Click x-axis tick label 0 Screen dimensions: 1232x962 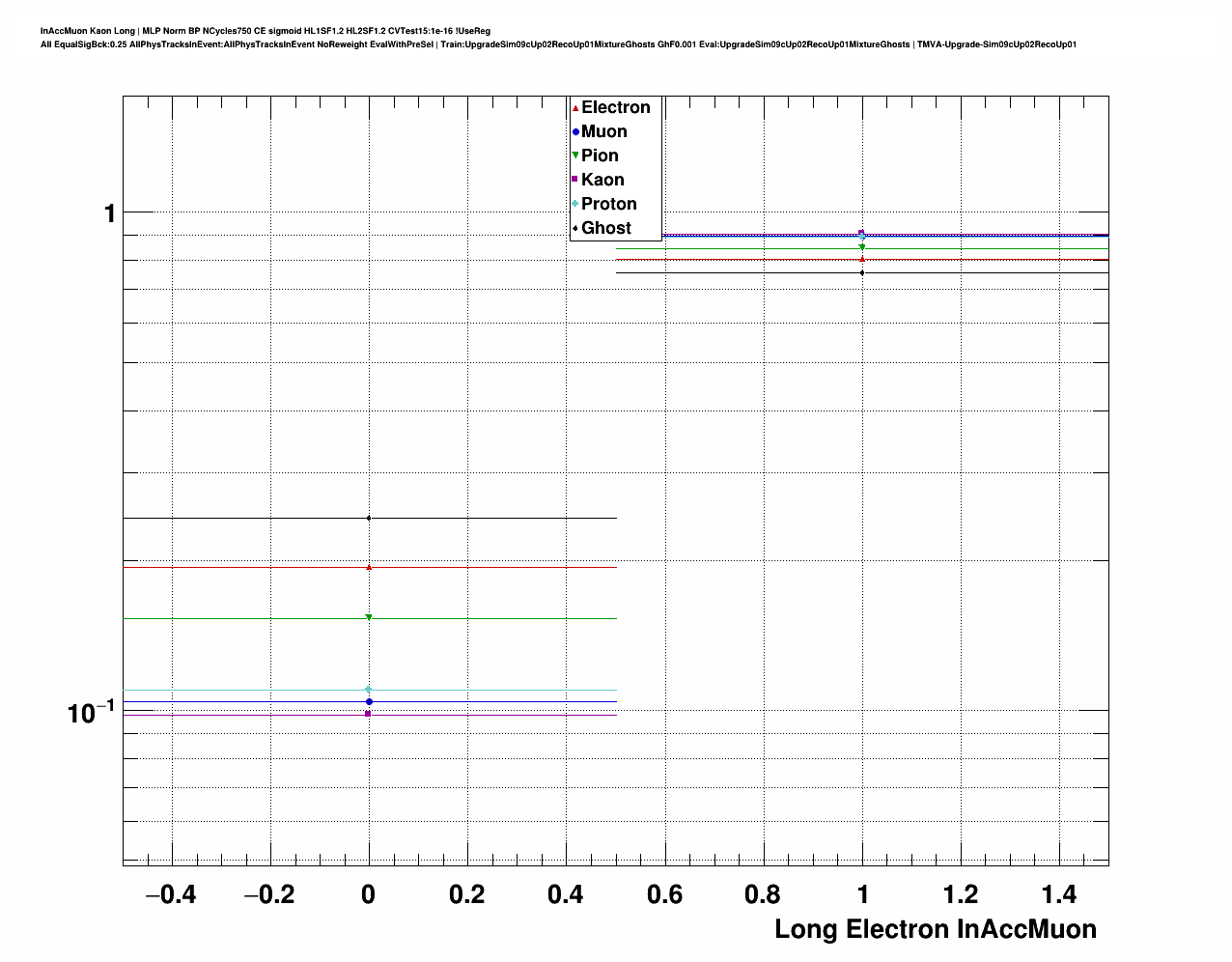(x=368, y=894)
